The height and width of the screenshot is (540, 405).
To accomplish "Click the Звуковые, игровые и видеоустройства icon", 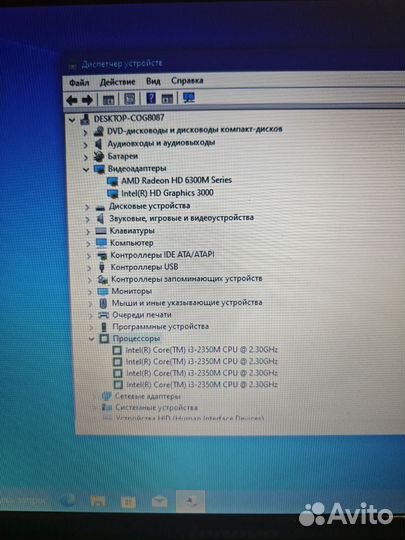I will coord(100,219).
